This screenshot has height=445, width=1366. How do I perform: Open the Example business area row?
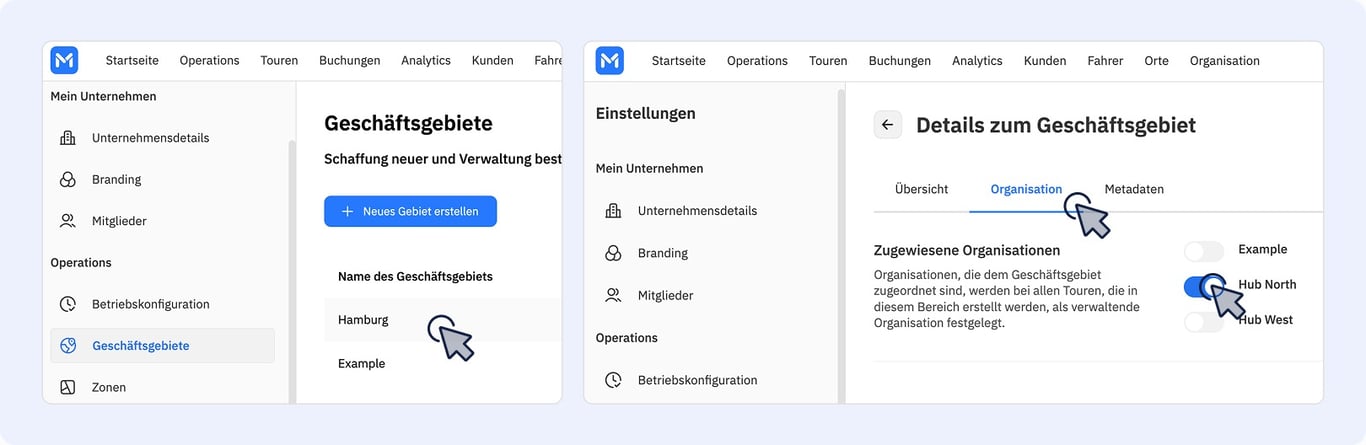pos(442,363)
